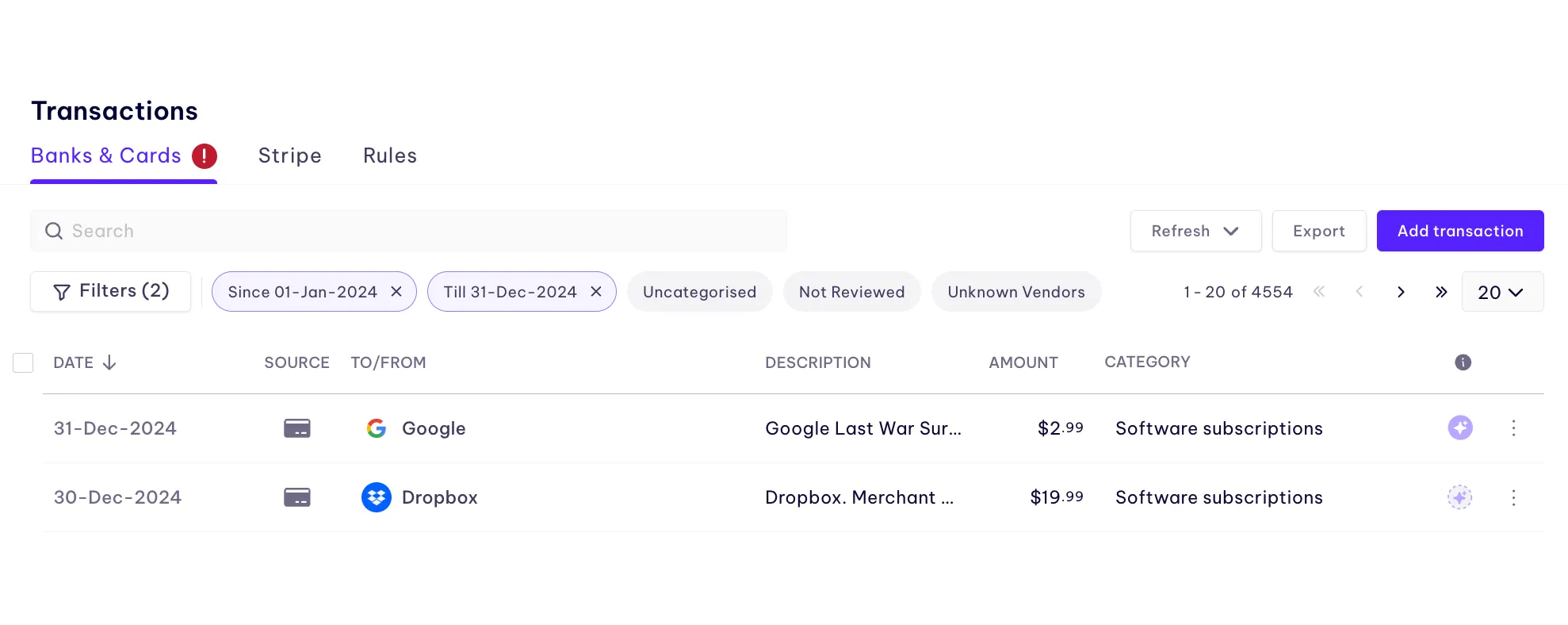Image resolution: width=1568 pixels, height=625 pixels.
Task: Tick the select-all transactions checkbox
Action: (23, 363)
